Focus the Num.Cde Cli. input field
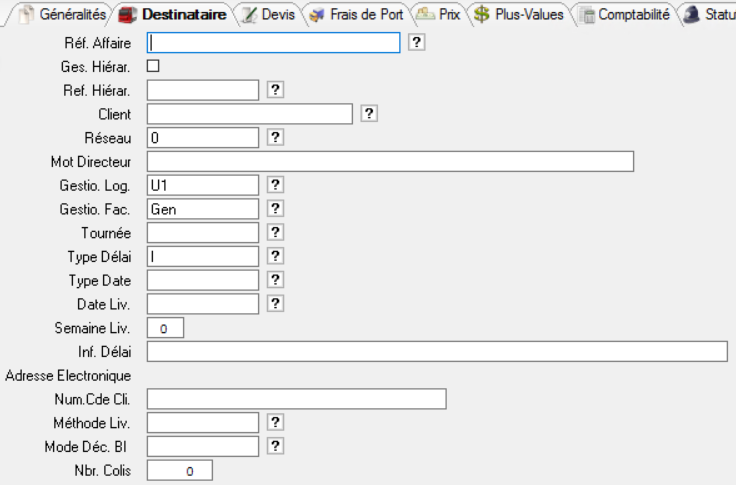736x485 pixels. point(296,399)
